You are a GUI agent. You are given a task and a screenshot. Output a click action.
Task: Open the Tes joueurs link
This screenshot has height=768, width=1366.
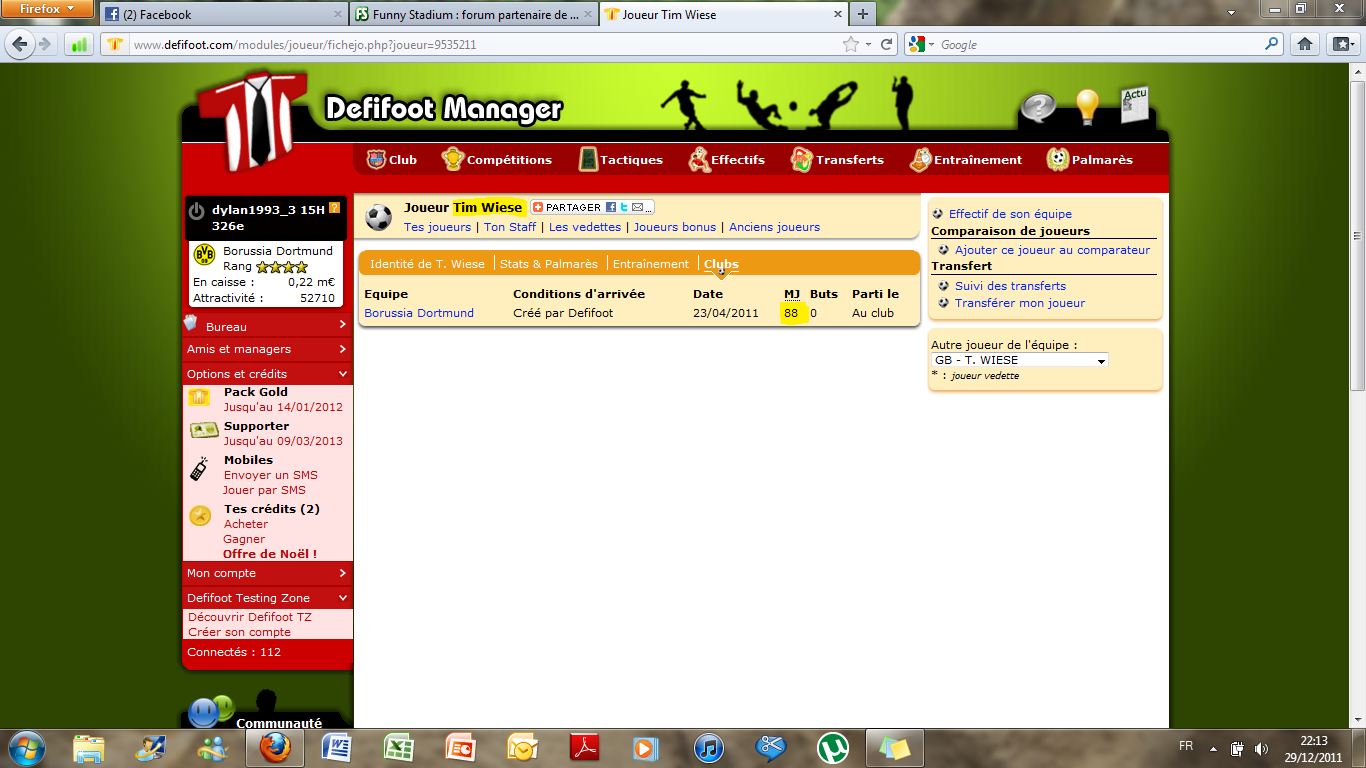pos(437,227)
